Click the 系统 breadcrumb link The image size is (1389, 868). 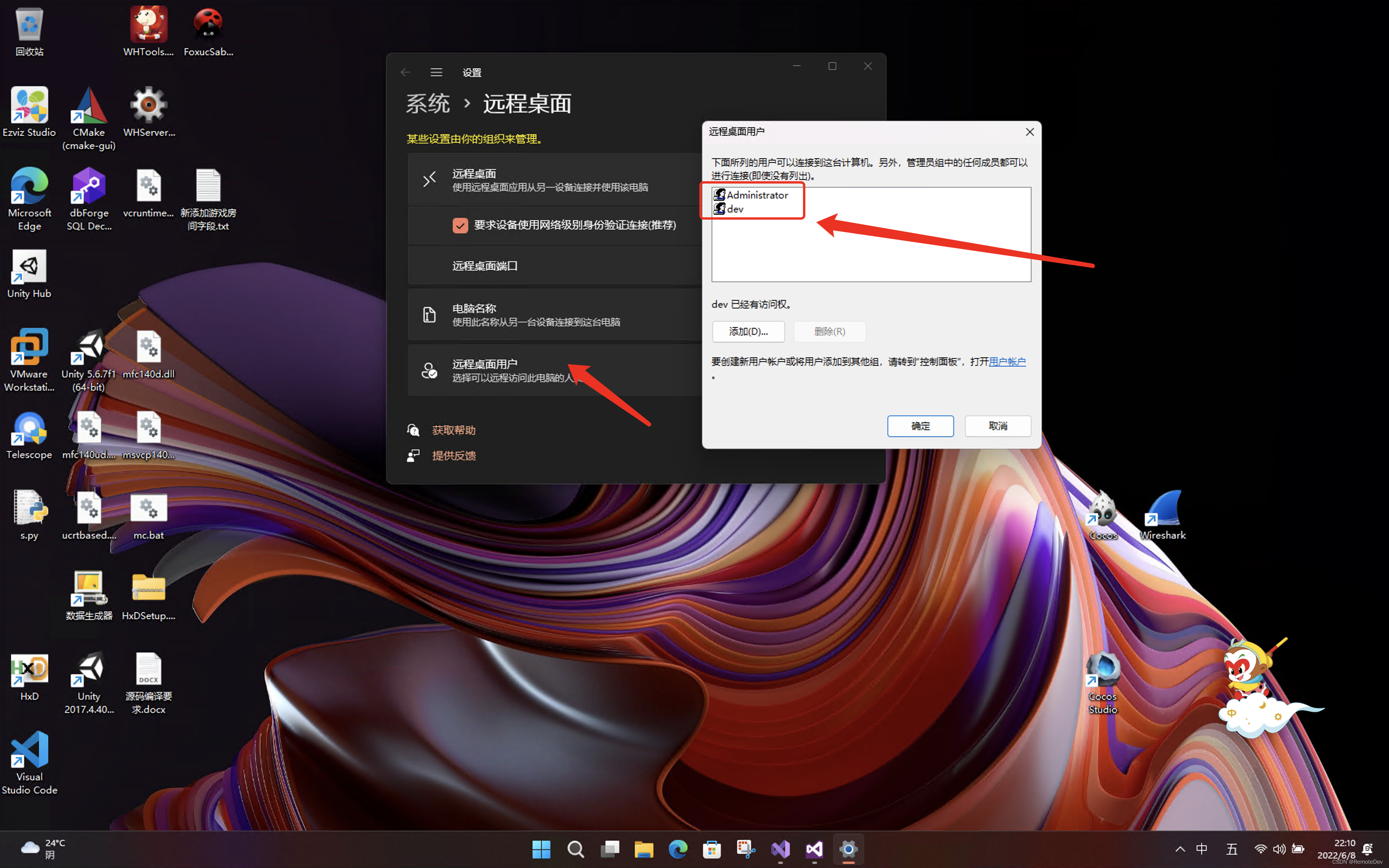pos(427,104)
